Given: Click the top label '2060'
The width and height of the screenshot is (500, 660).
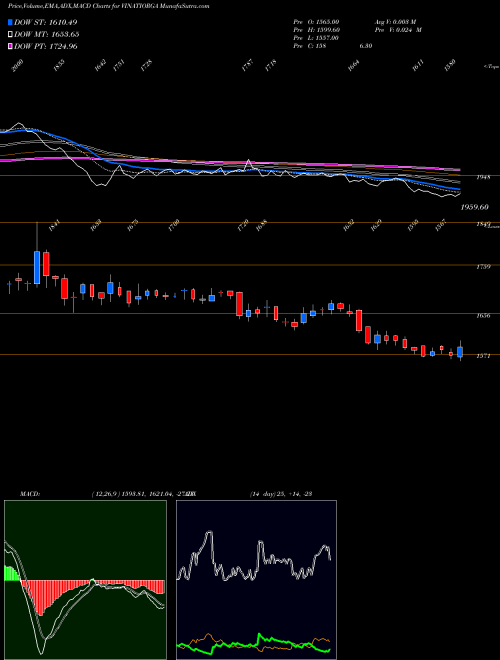Looking at the screenshot, I should click(17, 66).
